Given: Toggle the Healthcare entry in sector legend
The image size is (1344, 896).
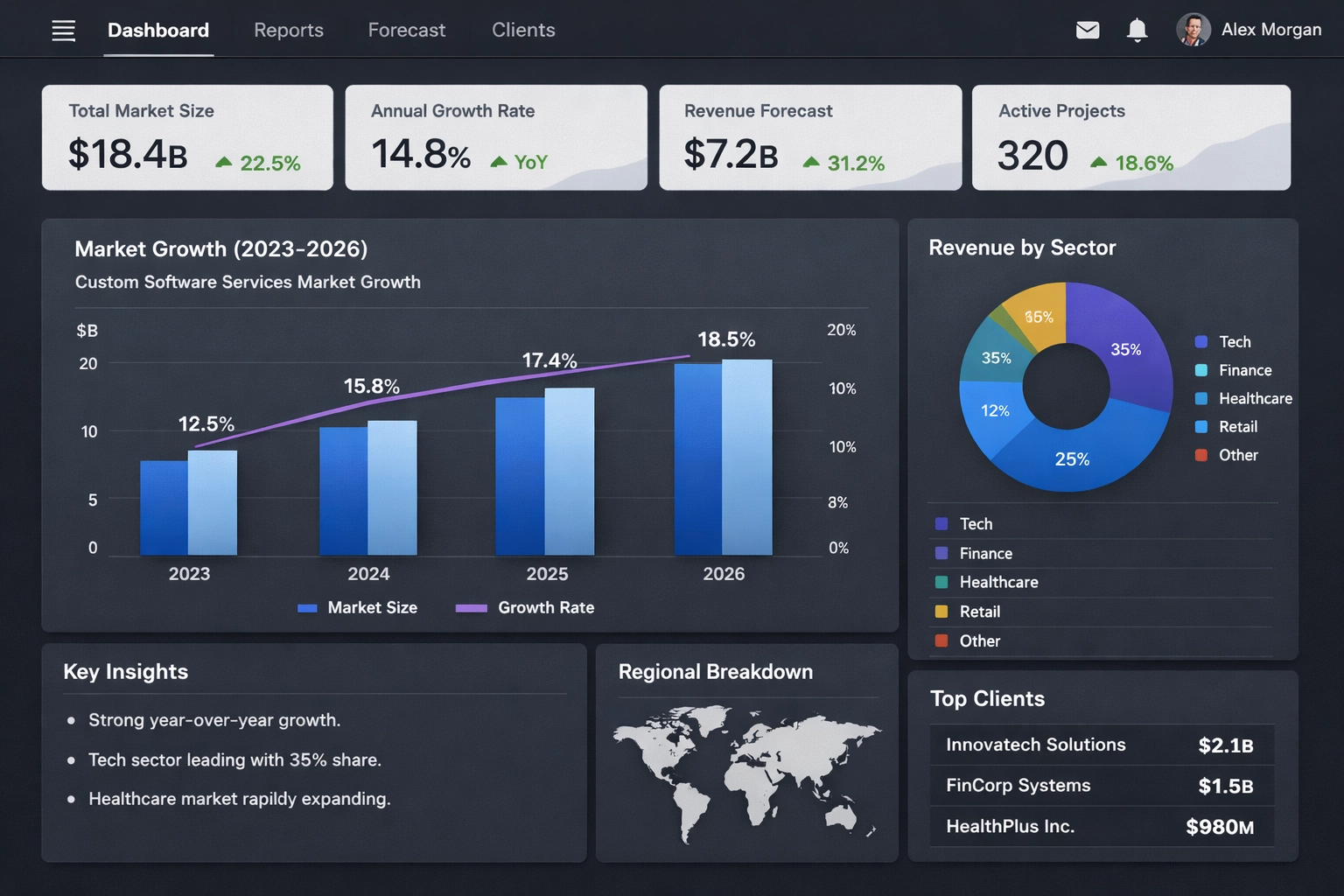Looking at the screenshot, I should (x=997, y=582).
